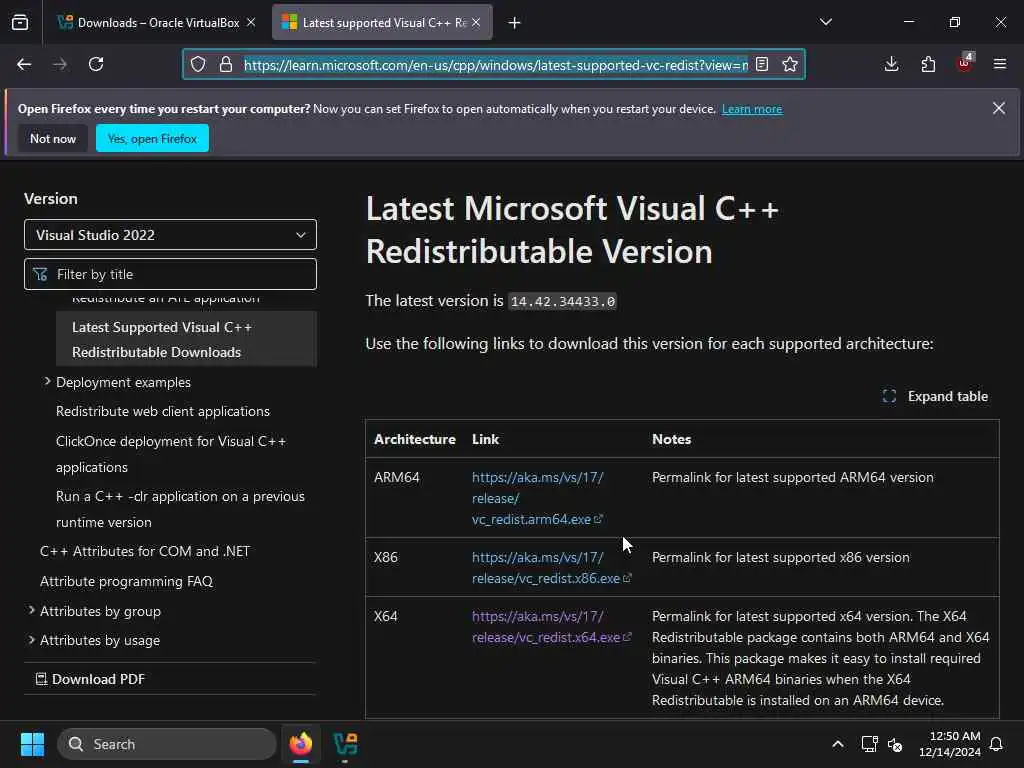Viewport: 1024px width, 768px height.
Task: Open Redistribute web client applications
Action: click(163, 411)
